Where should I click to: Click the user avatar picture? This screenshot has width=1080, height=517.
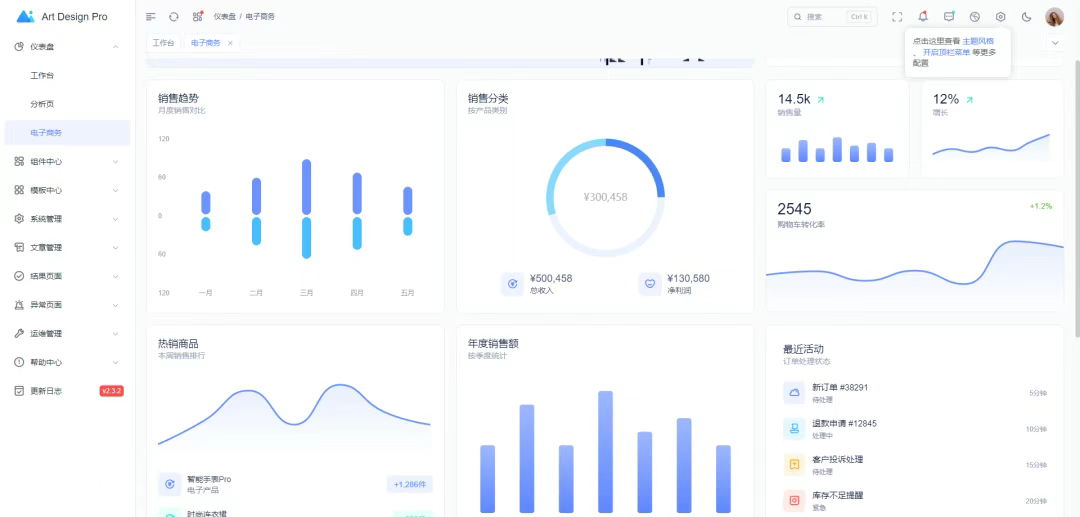(1054, 17)
